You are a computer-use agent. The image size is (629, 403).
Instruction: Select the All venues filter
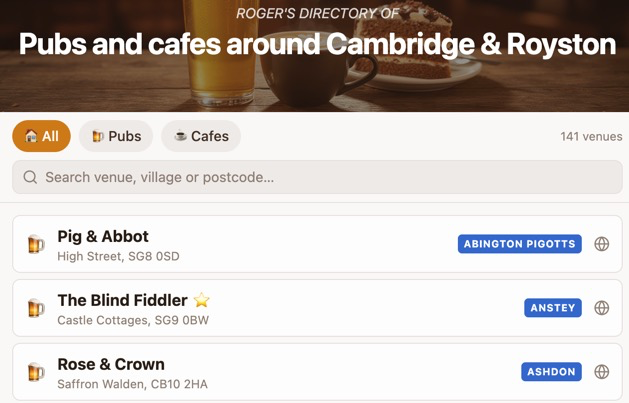pyautogui.click(x=42, y=136)
